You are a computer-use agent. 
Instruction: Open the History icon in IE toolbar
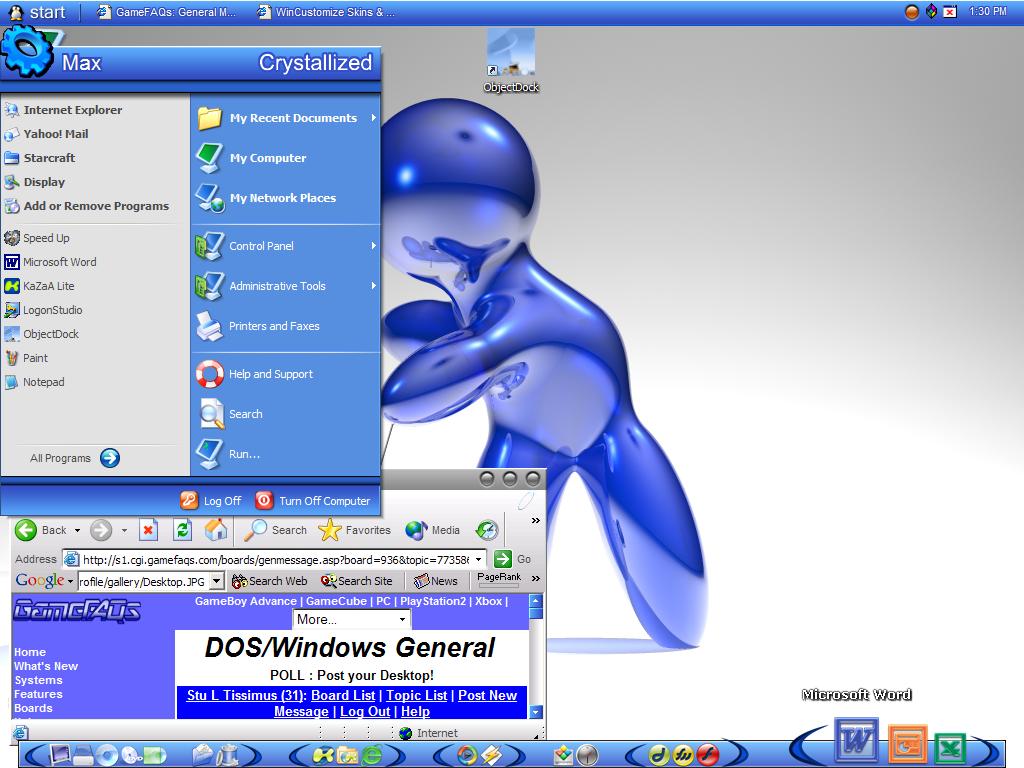[x=487, y=530]
